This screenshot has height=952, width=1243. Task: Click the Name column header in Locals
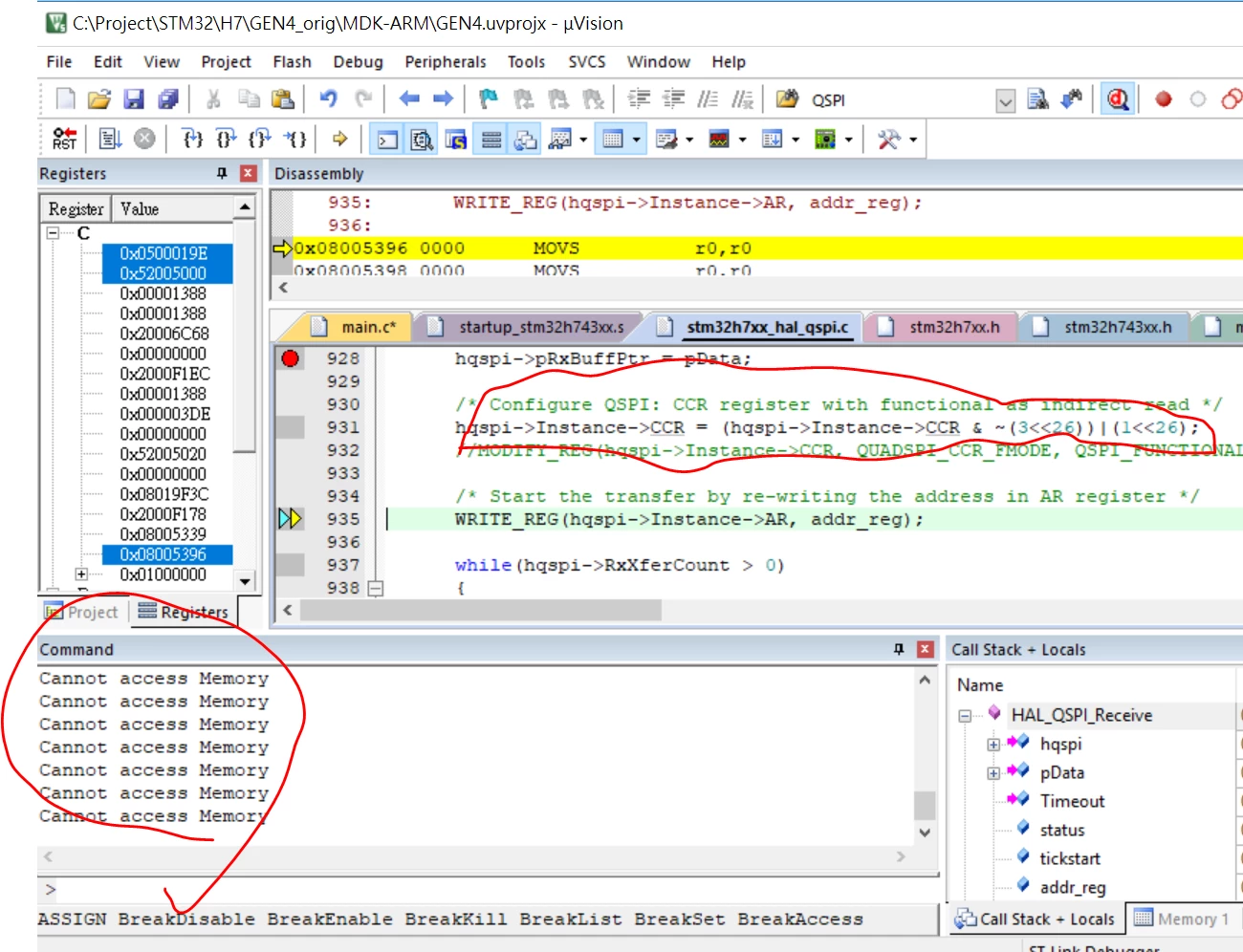tap(1095, 684)
